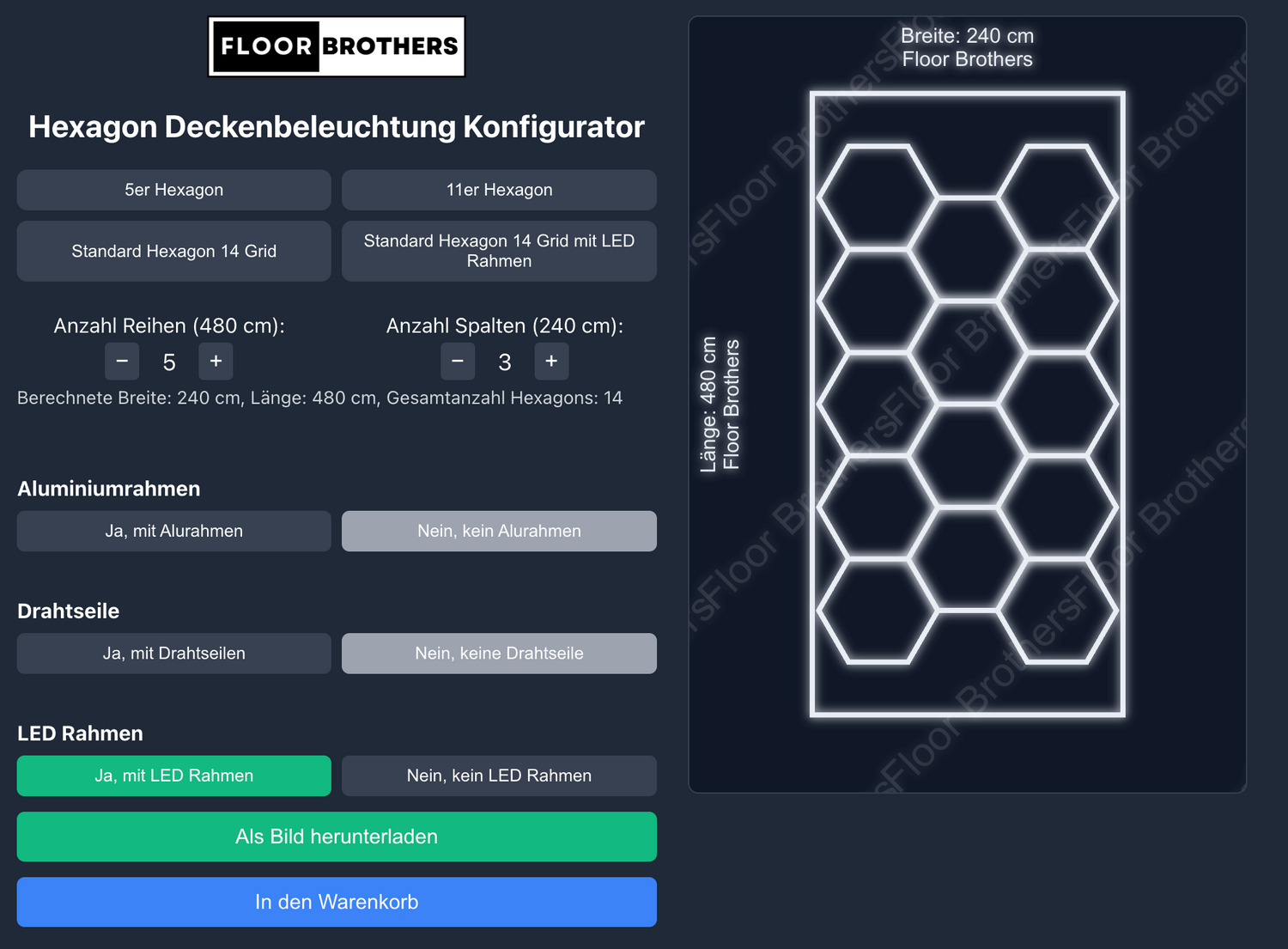Screen dimensions: 1288x949
Task: Toggle 'Ja, mit LED Rahmen' option
Action: pos(173,776)
